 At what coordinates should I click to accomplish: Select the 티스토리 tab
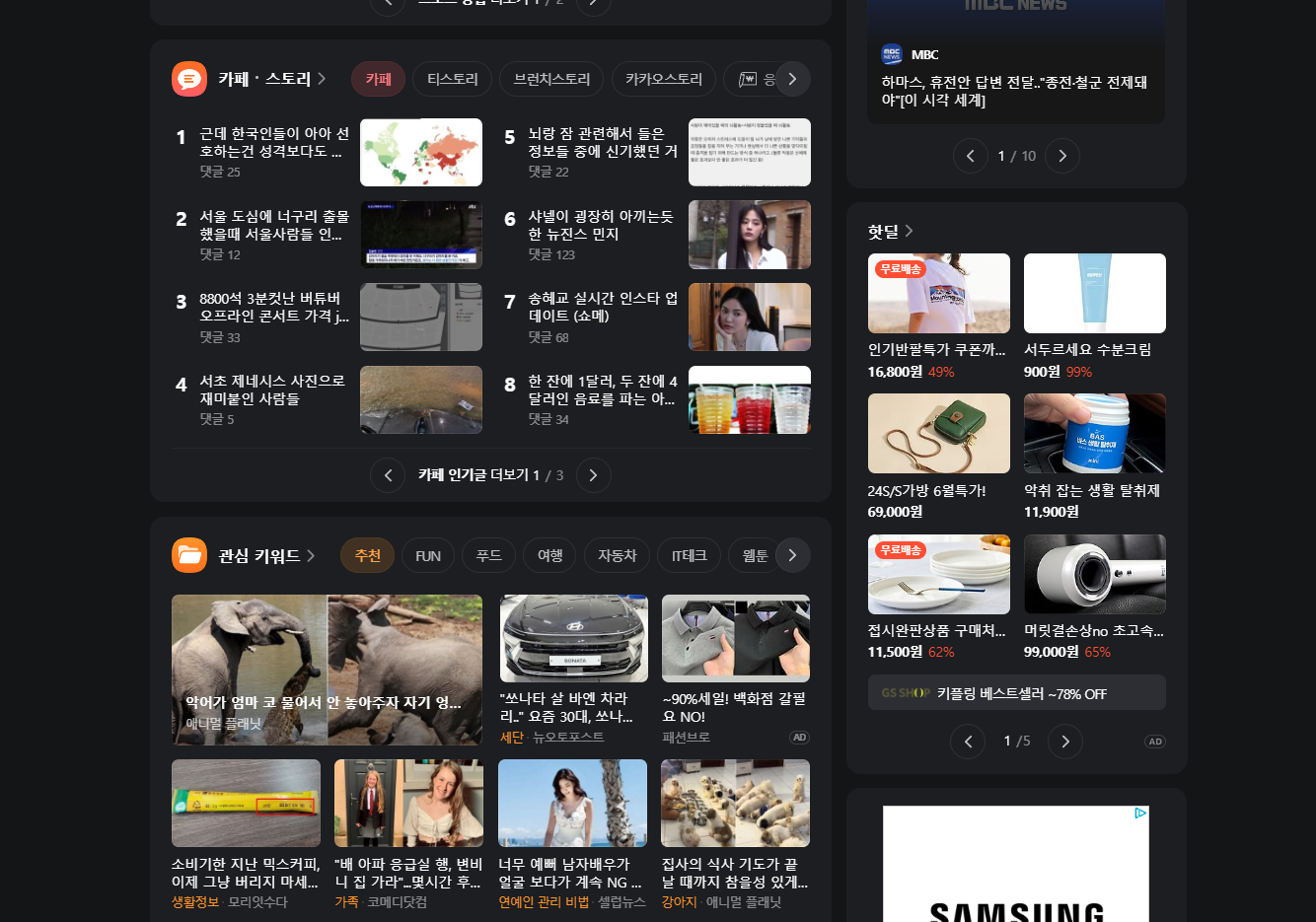453,79
